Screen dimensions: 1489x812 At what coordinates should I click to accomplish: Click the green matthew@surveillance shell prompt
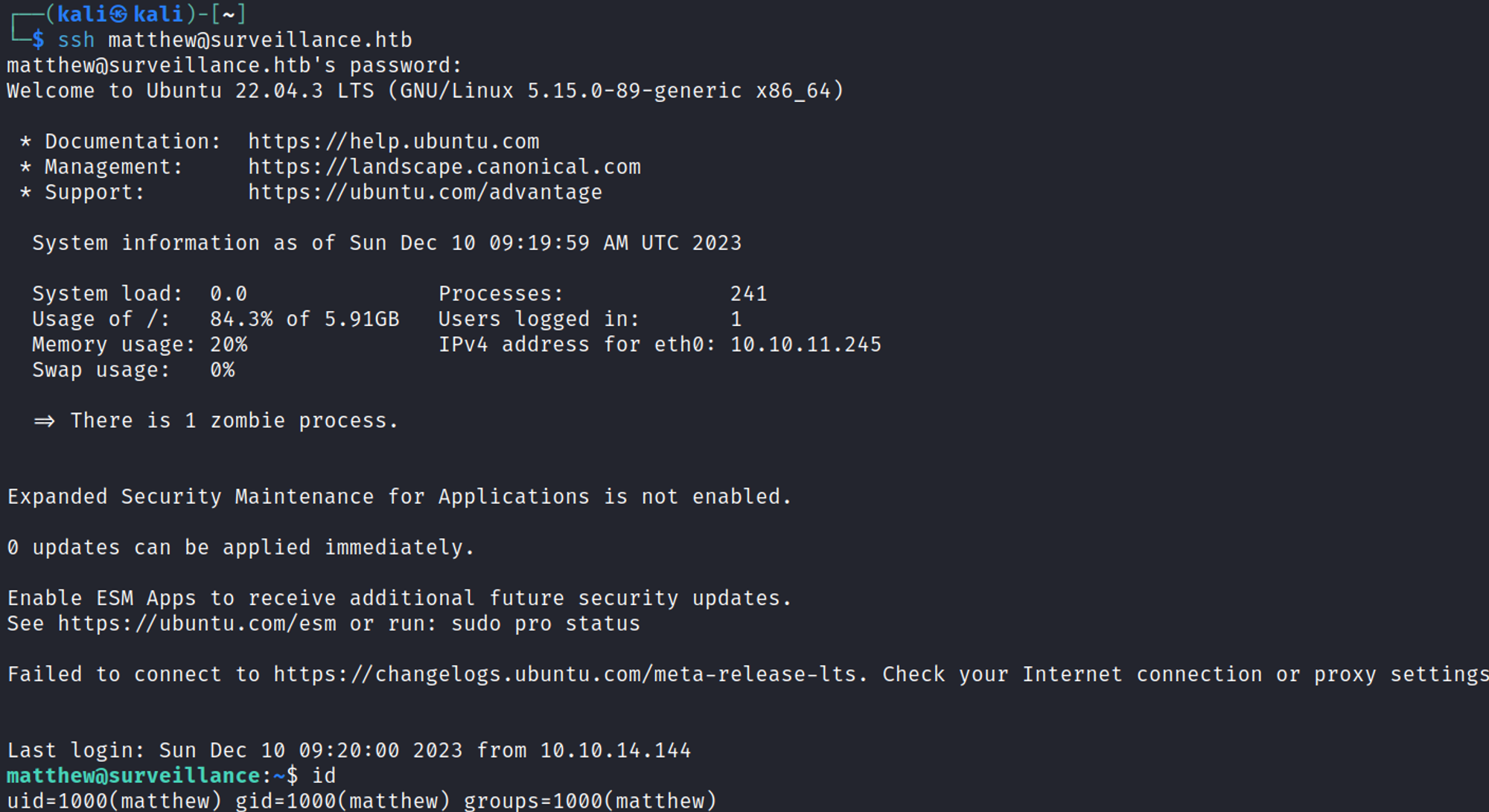(x=133, y=776)
